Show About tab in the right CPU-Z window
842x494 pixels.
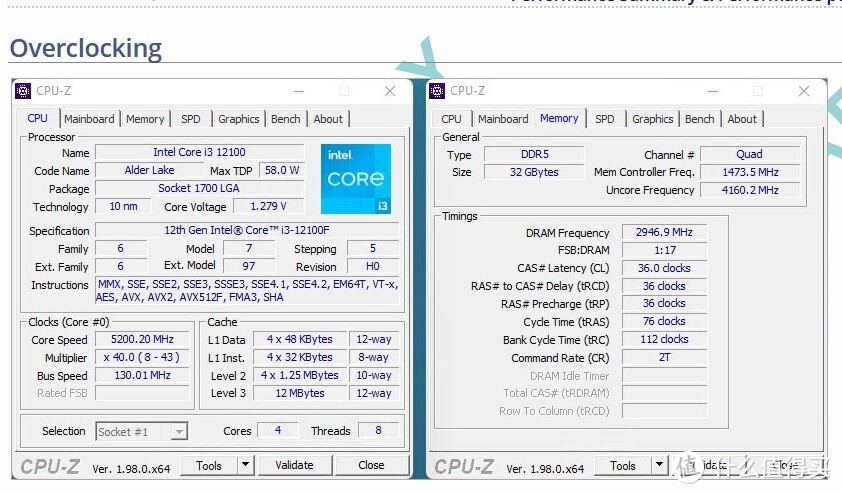[x=742, y=119]
